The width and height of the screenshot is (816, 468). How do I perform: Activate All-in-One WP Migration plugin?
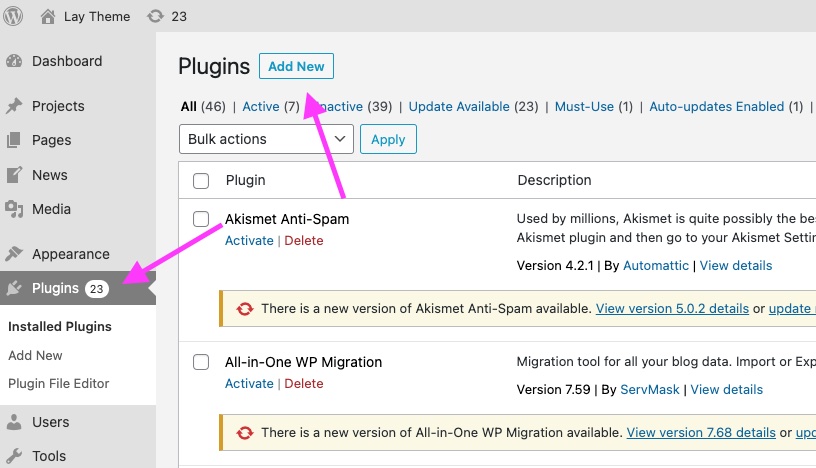(249, 384)
